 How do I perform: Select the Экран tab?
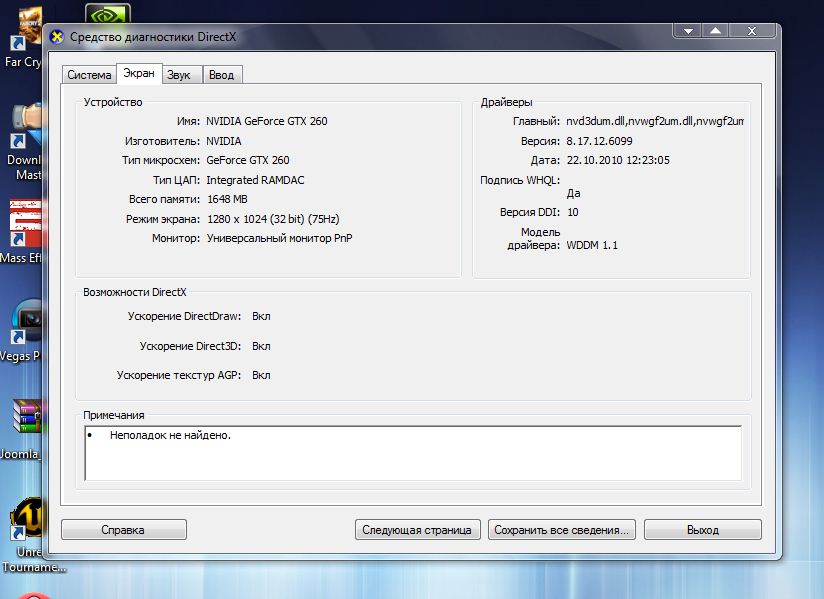pos(138,74)
